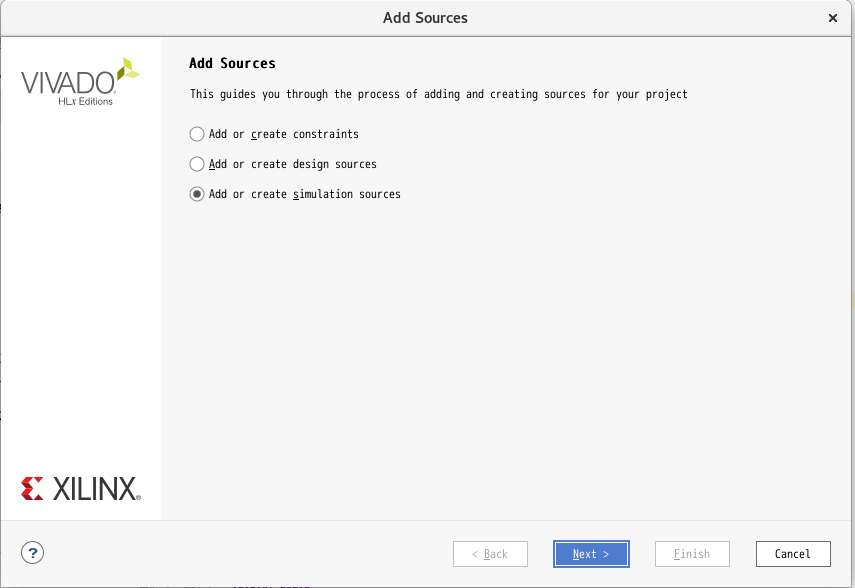Click the Add Sources window title bar
This screenshot has width=855, height=588.
pos(425,18)
